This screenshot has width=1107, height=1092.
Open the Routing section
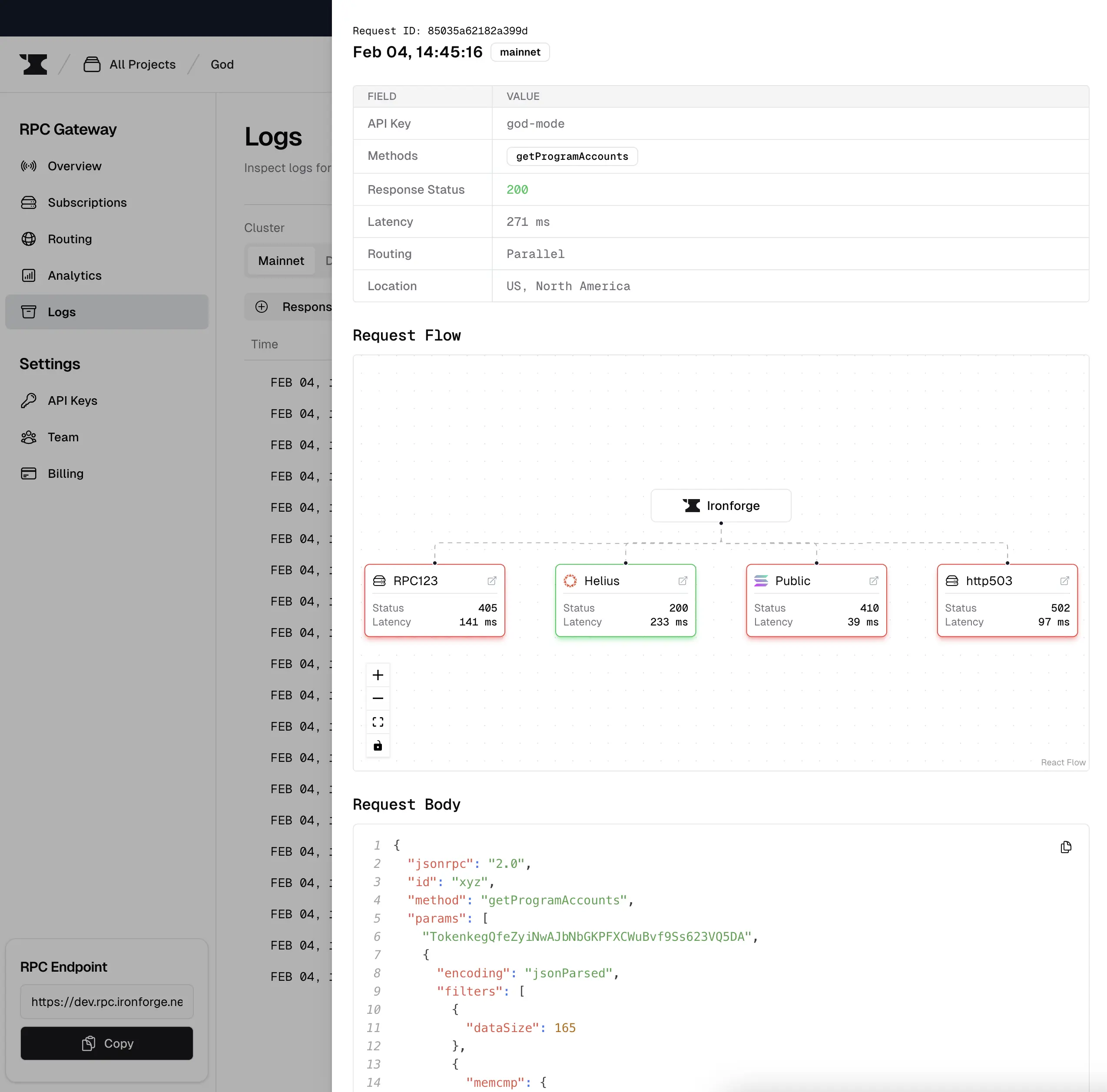tap(70, 239)
